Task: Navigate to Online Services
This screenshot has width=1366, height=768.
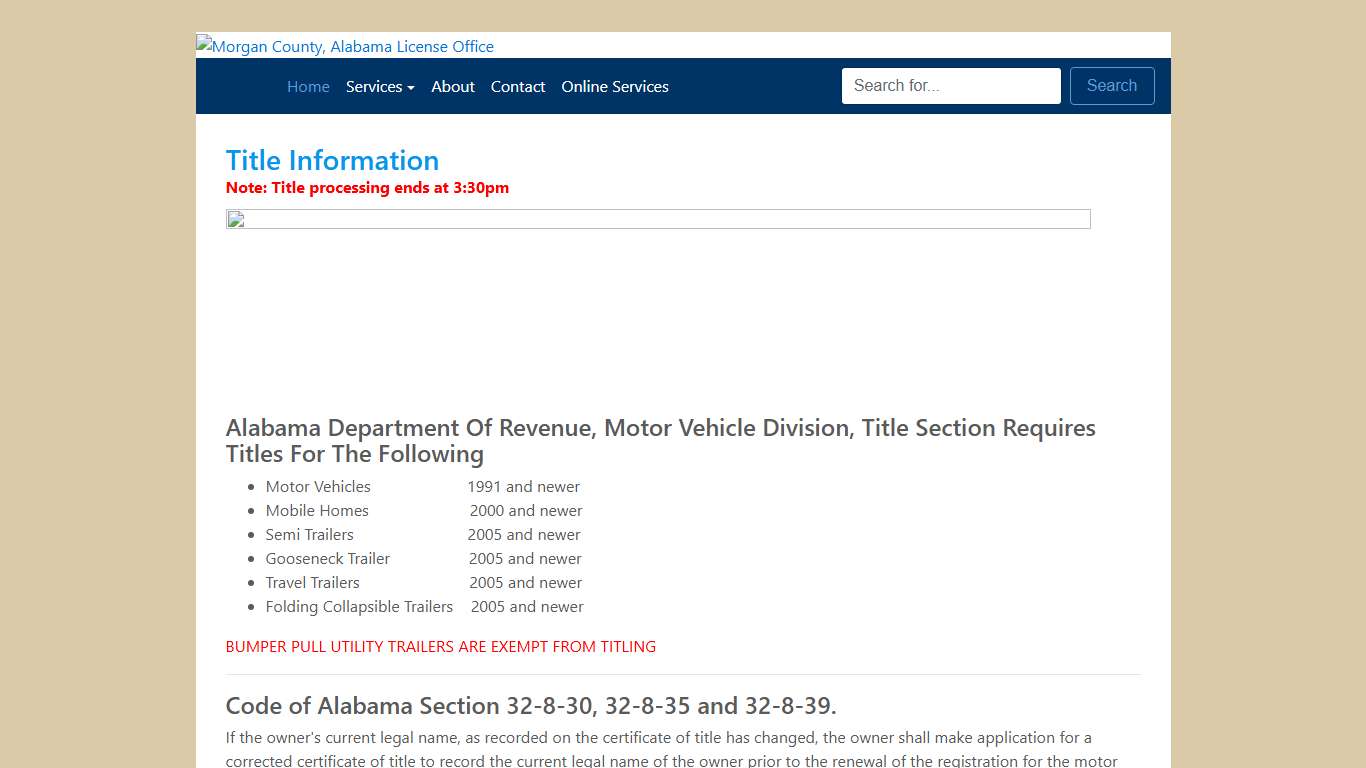Action: point(614,87)
